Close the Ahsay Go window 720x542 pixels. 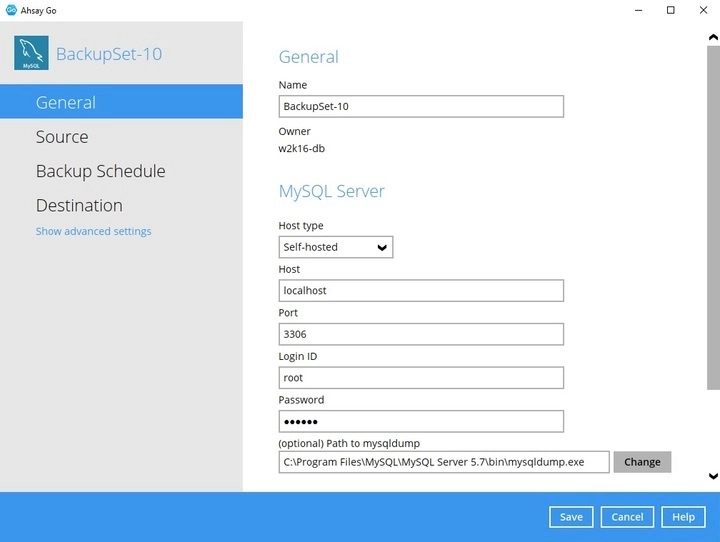(703, 10)
